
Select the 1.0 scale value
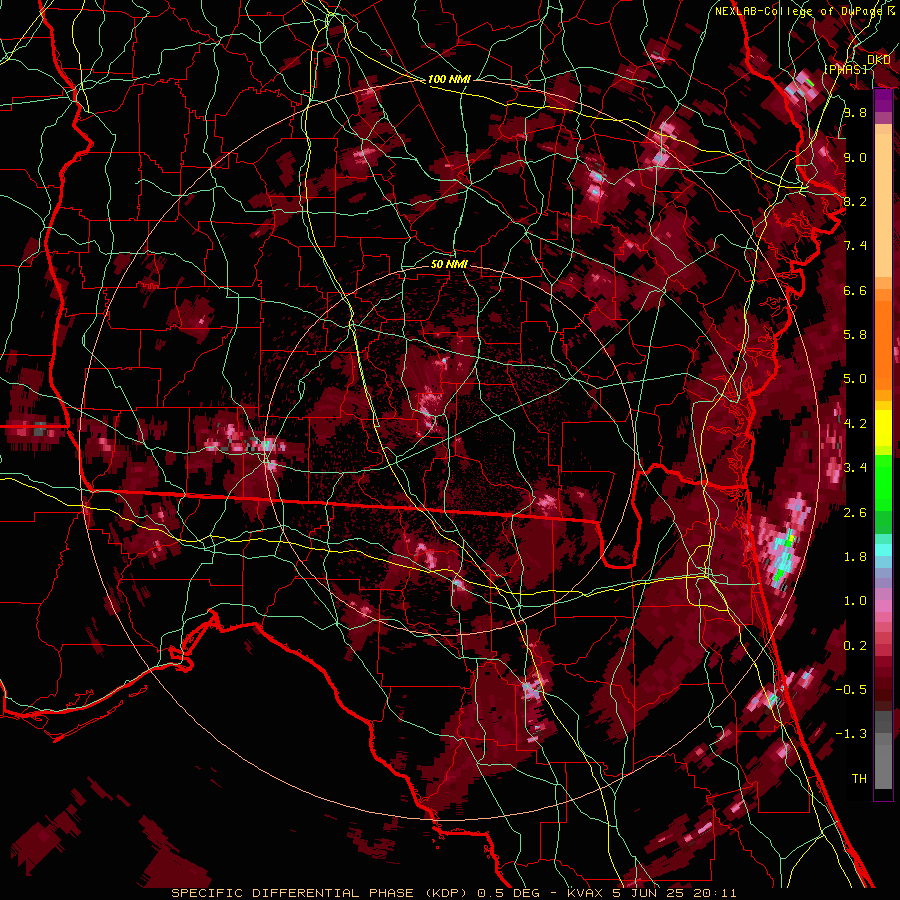pyautogui.click(x=855, y=601)
